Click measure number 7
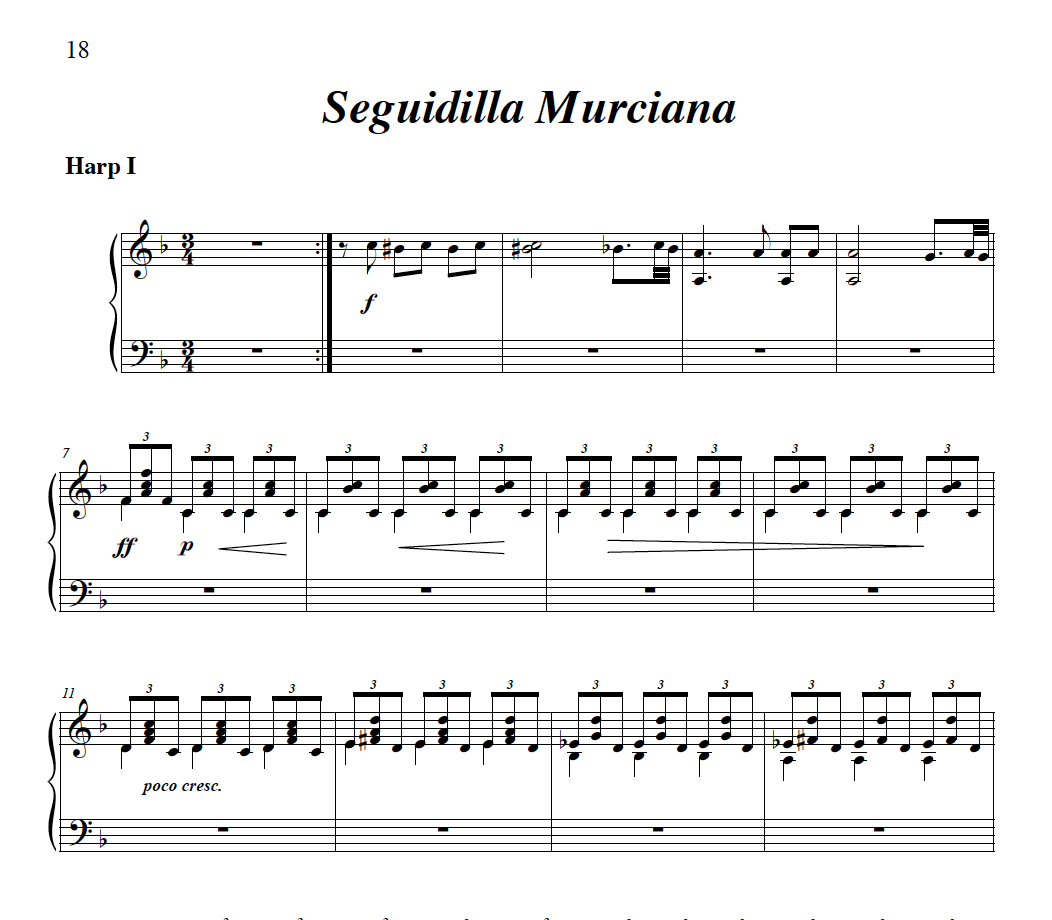The width and height of the screenshot is (1052, 920). pyautogui.click(x=66, y=454)
